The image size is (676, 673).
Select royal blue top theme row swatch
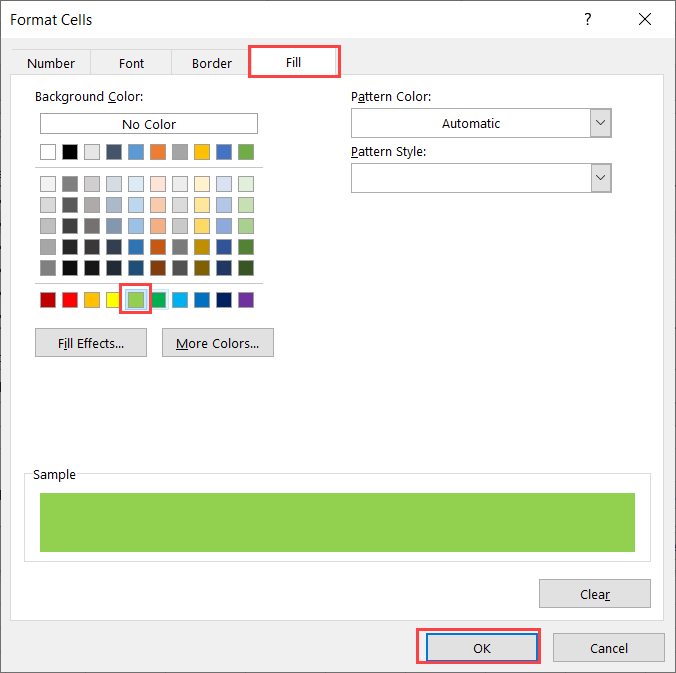(x=224, y=152)
